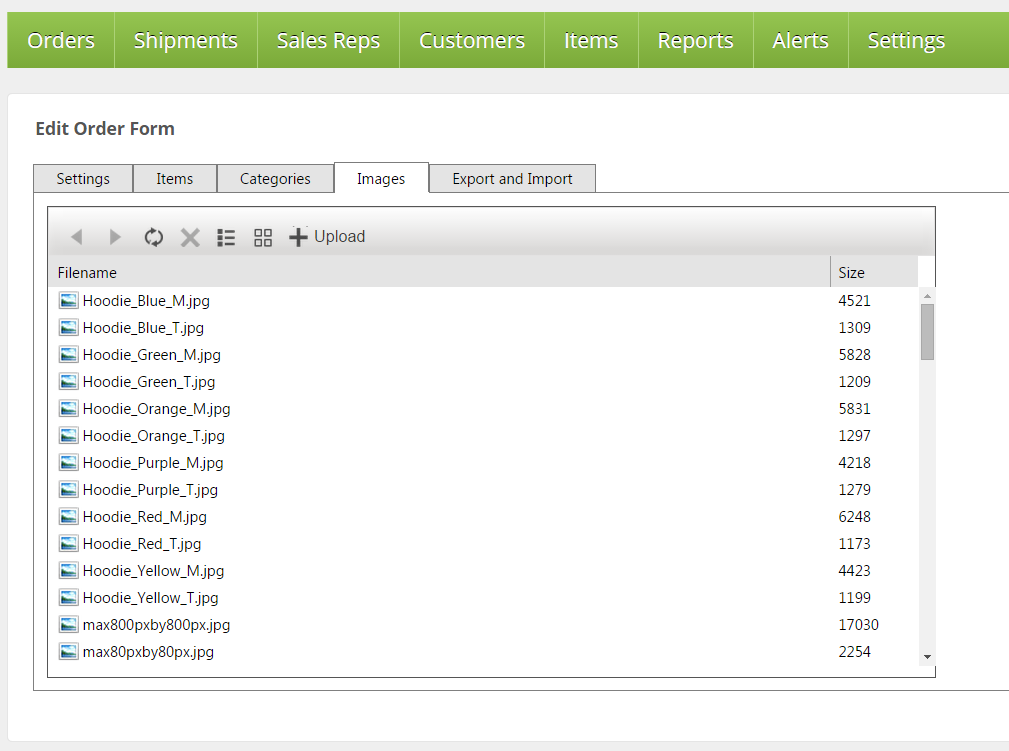The height and width of the screenshot is (751, 1009).
Task: Go to the Reports menu
Action: point(695,40)
